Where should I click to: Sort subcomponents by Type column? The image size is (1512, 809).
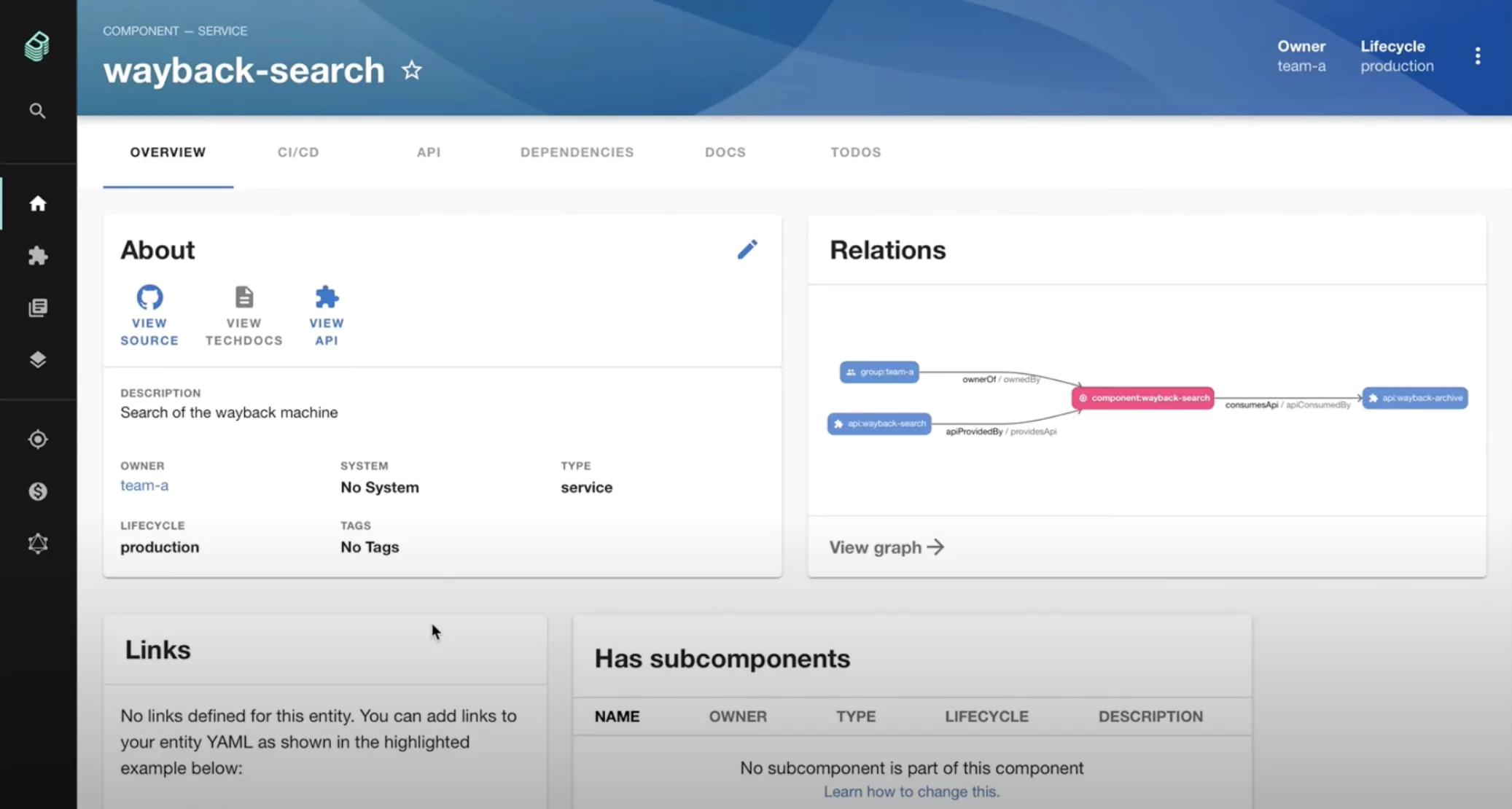point(856,716)
